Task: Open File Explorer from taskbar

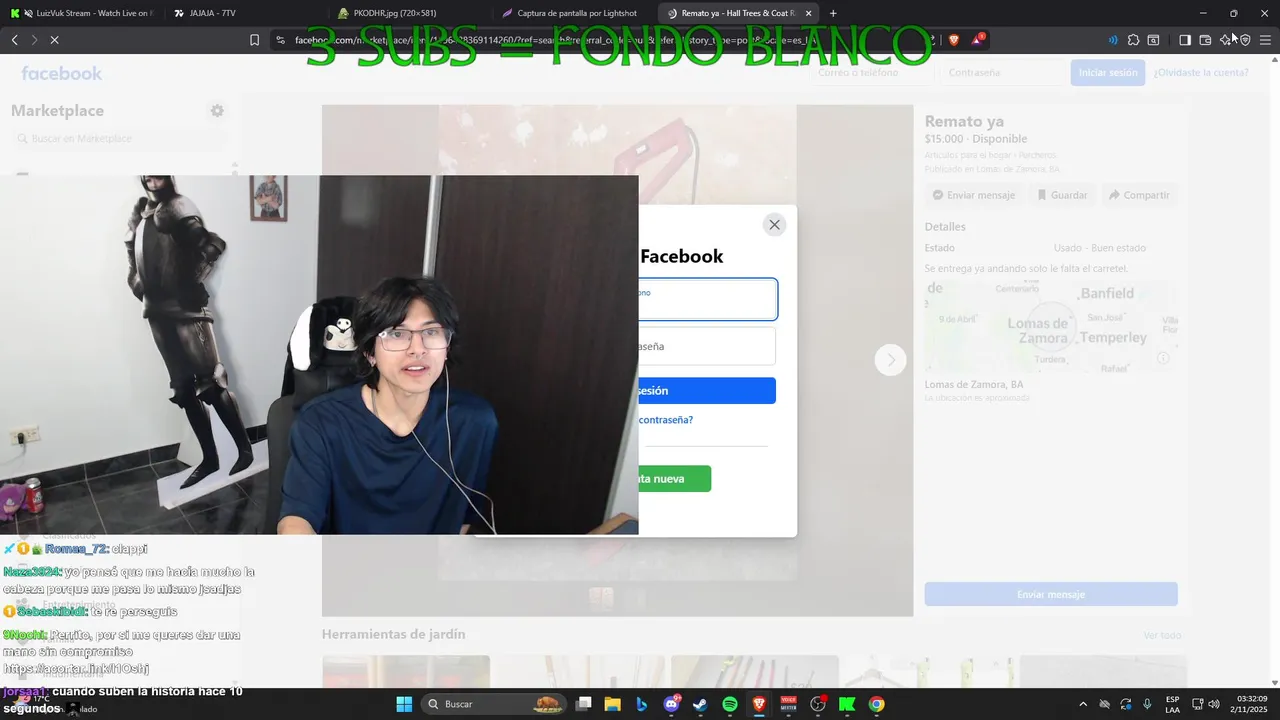Action: point(613,704)
